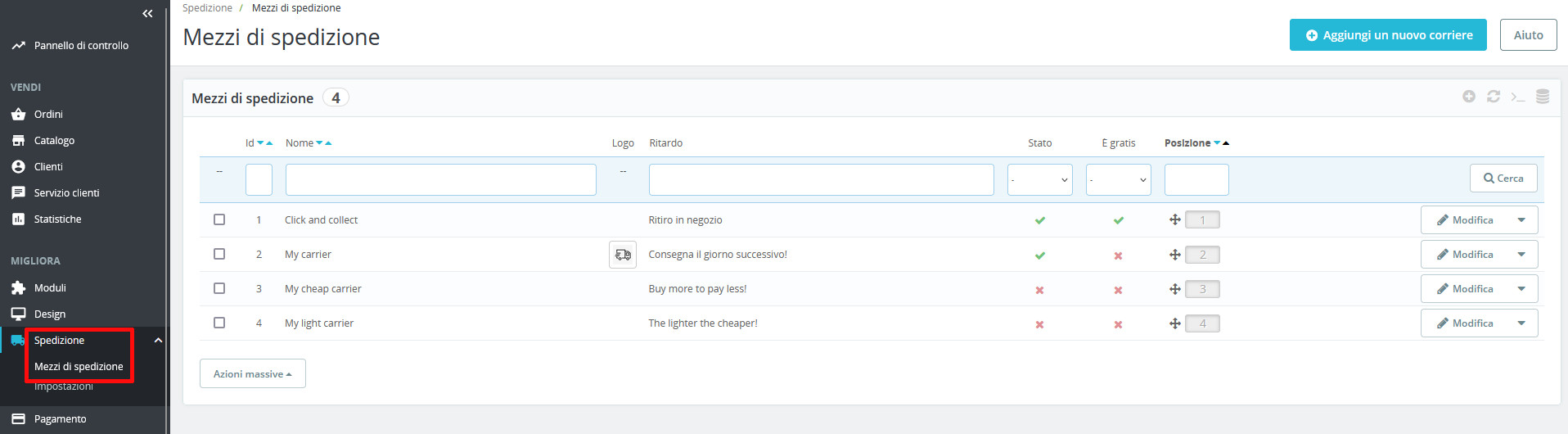Click the drag handle for My cheap carrier
The image size is (1568, 434).
1174,289
